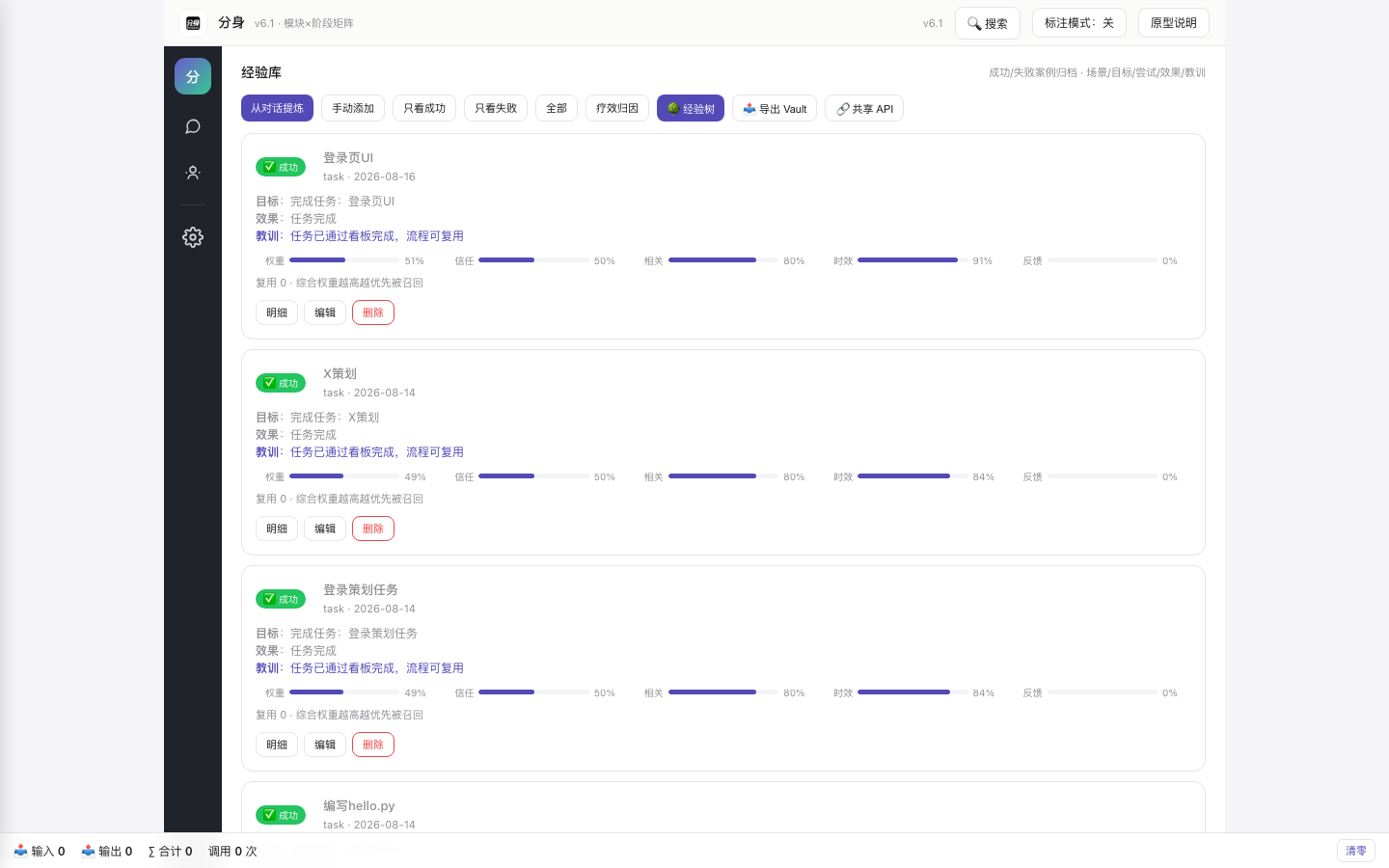Delete the 登录策划任务 experience
The height and width of the screenshot is (868, 1389).
[373, 745]
